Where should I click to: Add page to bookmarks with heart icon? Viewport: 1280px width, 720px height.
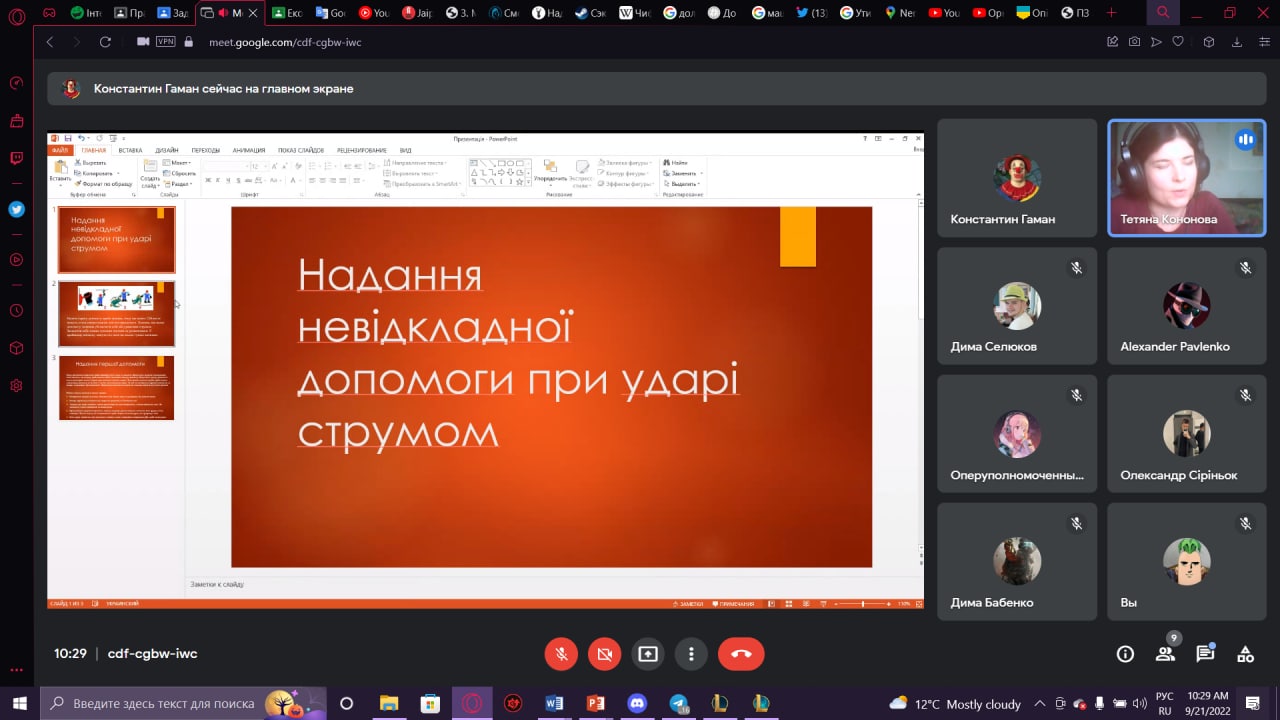[1178, 42]
